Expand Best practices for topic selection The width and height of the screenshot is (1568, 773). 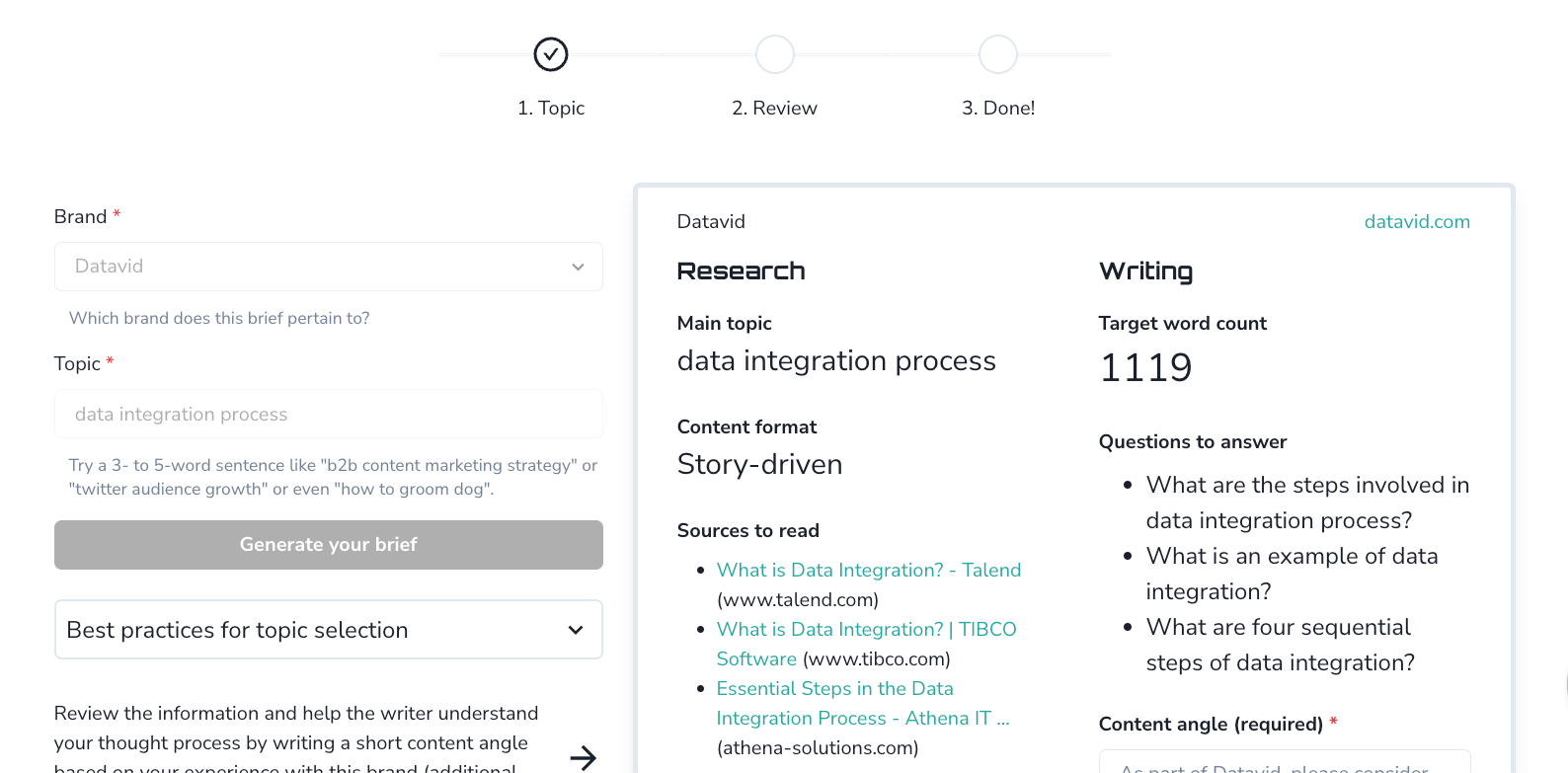coord(329,630)
